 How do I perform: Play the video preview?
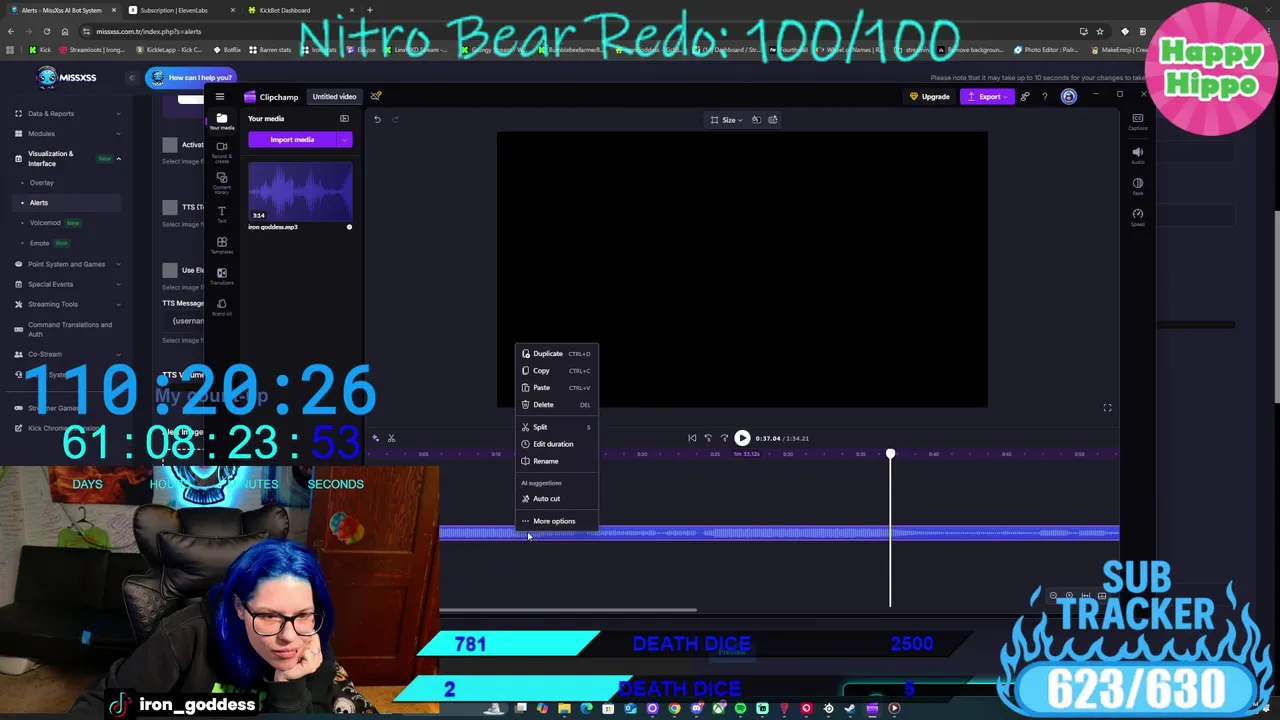(742, 438)
